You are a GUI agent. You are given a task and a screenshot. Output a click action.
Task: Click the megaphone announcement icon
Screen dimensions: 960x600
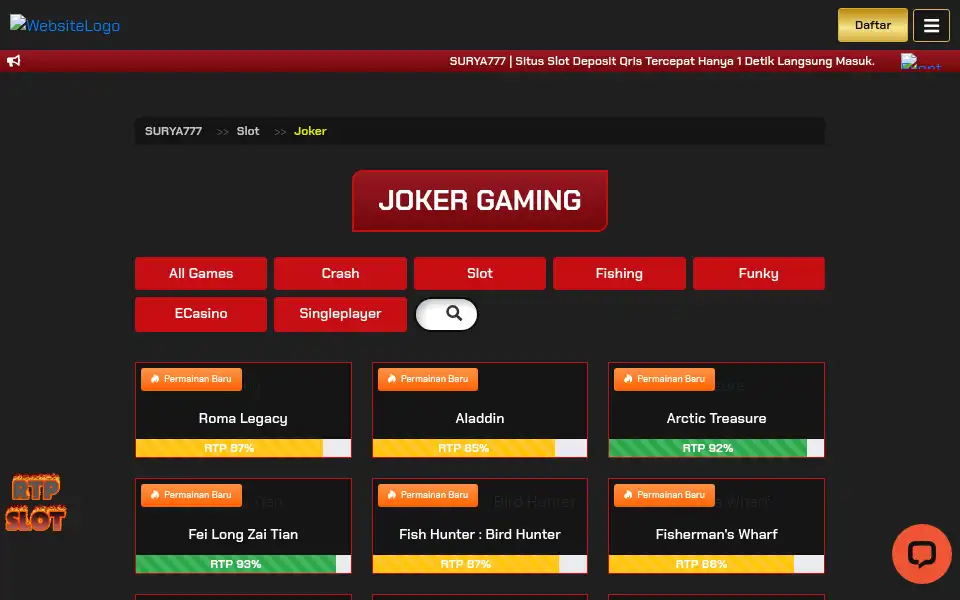pos(13,61)
